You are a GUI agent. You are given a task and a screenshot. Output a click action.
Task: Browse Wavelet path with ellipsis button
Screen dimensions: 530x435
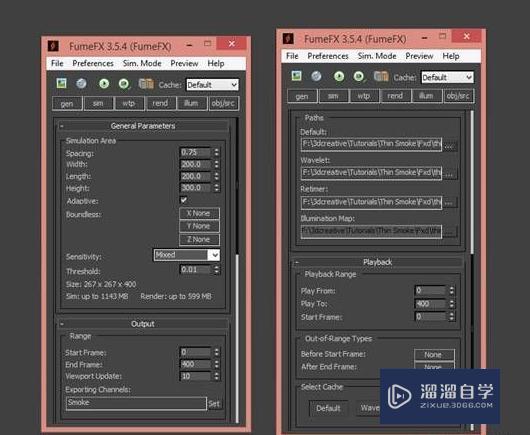tap(450, 174)
